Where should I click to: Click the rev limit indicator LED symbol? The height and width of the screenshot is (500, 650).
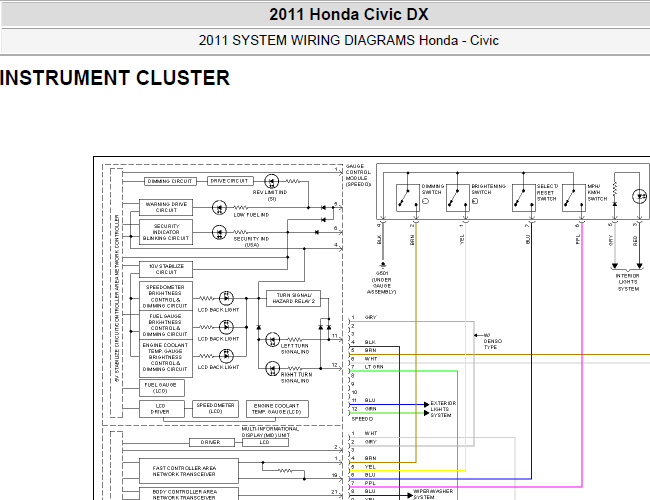(x=272, y=181)
